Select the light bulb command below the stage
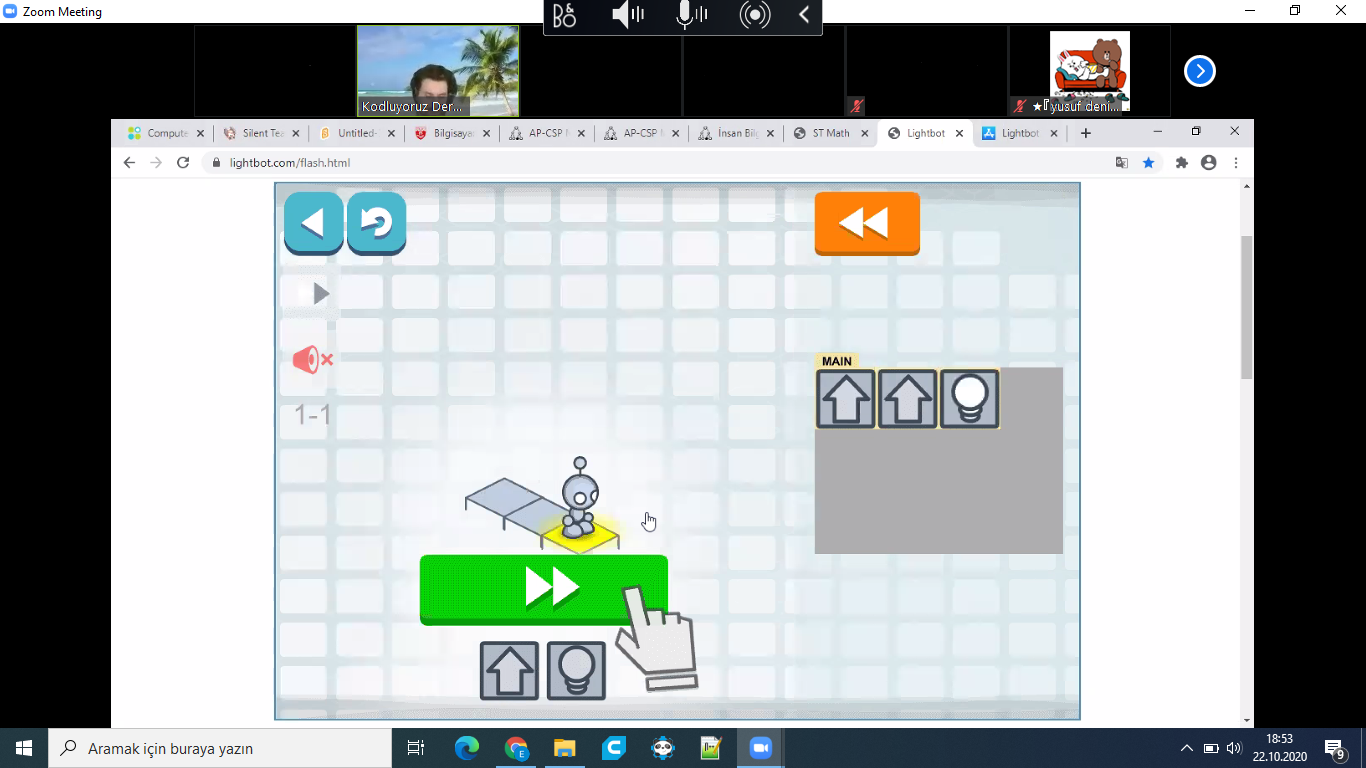The height and width of the screenshot is (768, 1366). [x=576, y=670]
